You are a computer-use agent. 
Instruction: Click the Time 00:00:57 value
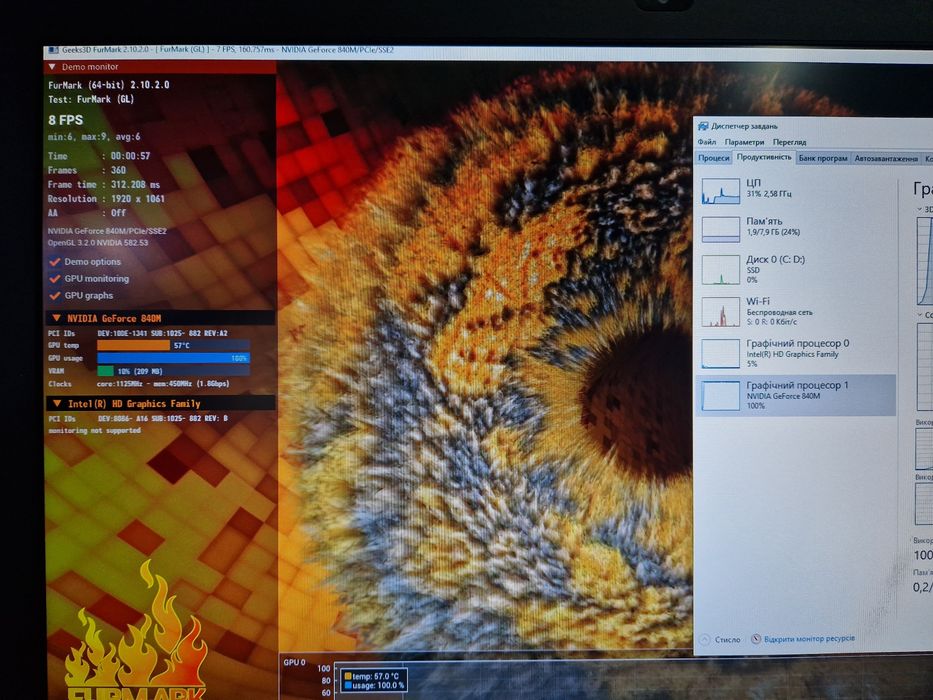pos(130,156)
